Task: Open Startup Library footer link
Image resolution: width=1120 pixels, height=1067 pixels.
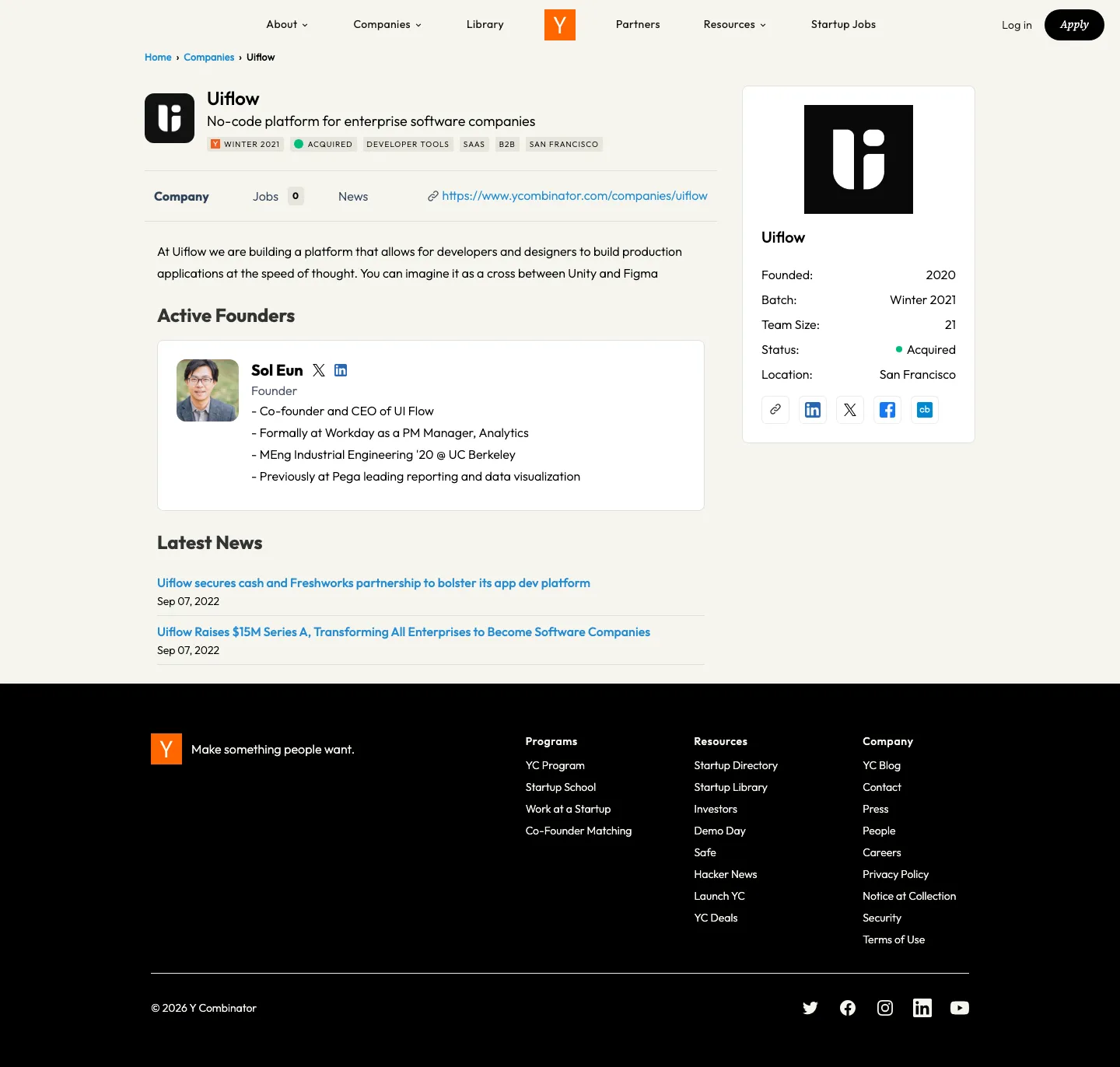Action: pos(730,787)
